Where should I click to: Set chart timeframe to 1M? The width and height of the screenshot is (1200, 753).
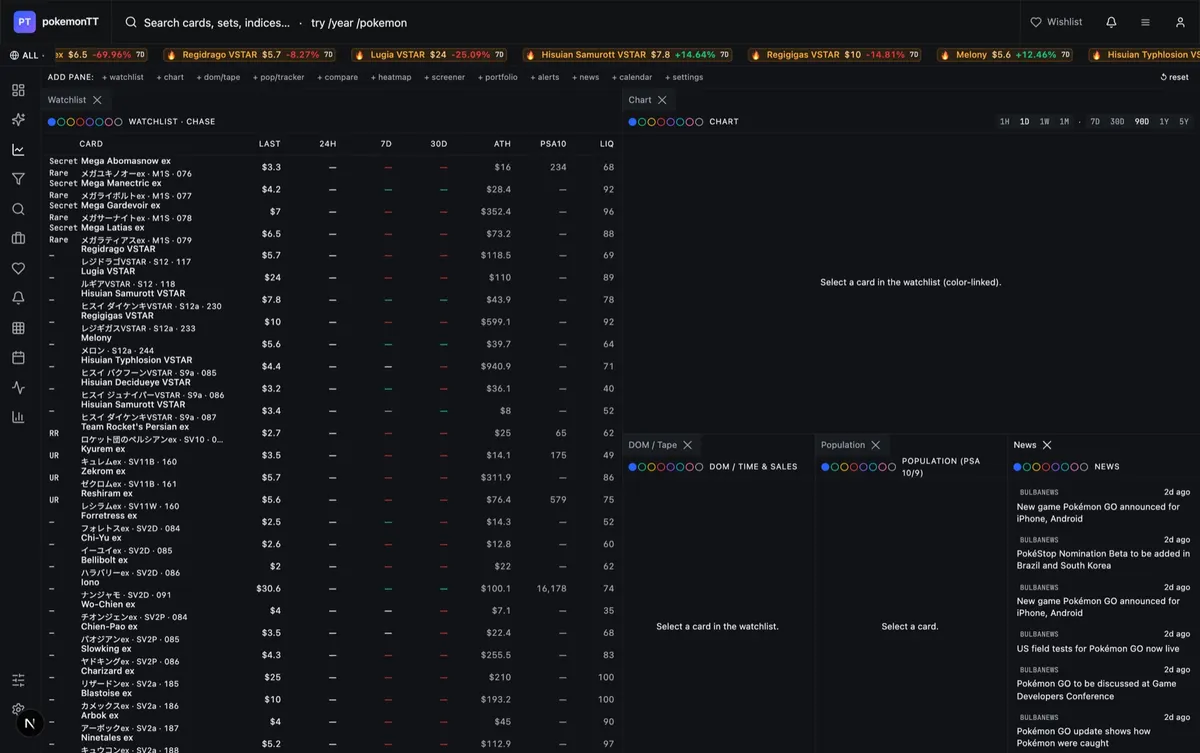pos(1064,122)
